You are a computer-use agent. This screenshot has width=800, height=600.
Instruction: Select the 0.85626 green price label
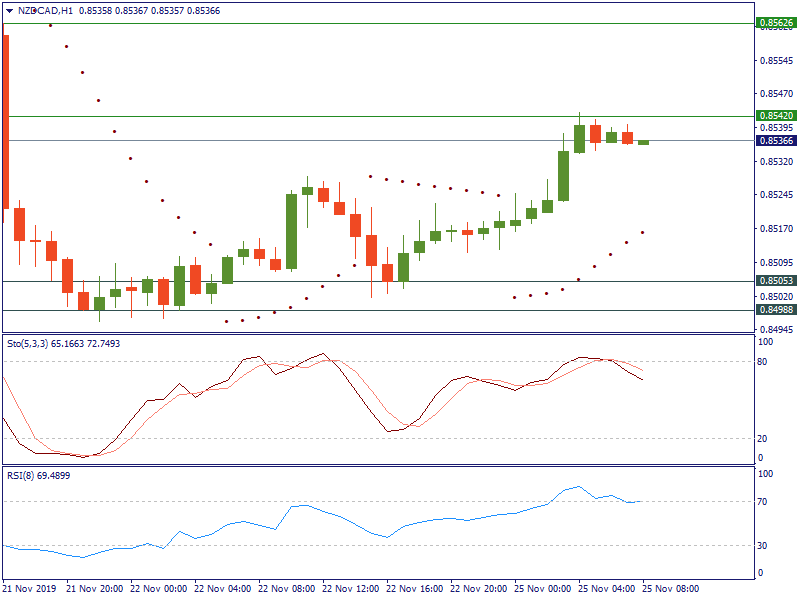point(776,22)
